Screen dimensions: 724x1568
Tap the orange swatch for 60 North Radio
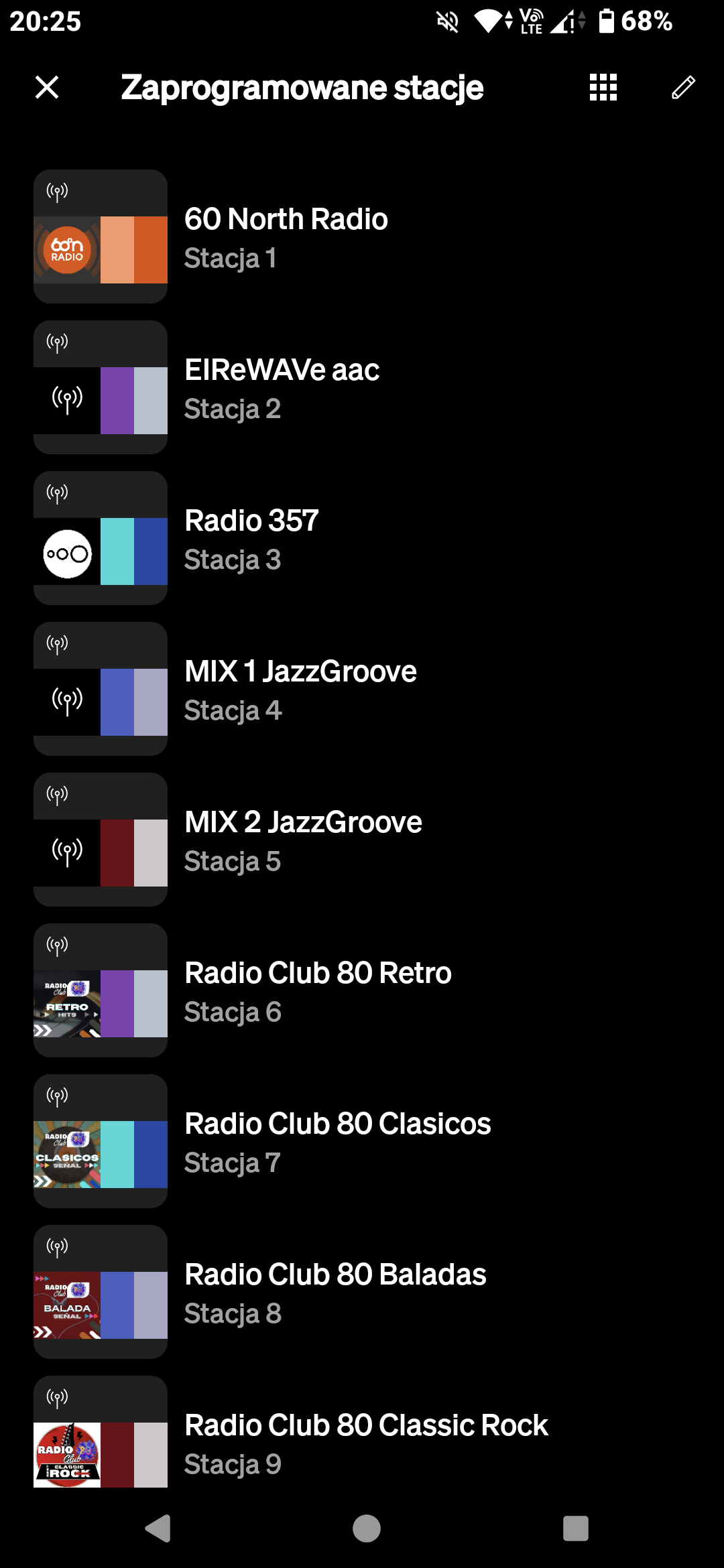(150, 250)
